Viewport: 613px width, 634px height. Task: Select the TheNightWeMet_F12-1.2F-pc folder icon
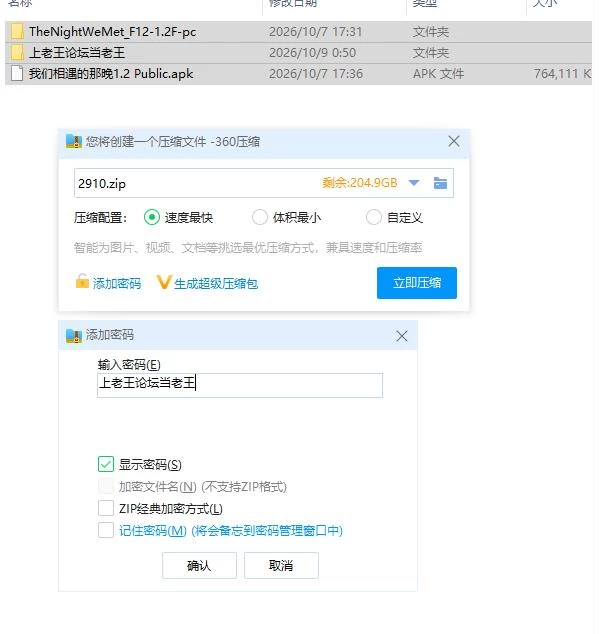[17, 32]
